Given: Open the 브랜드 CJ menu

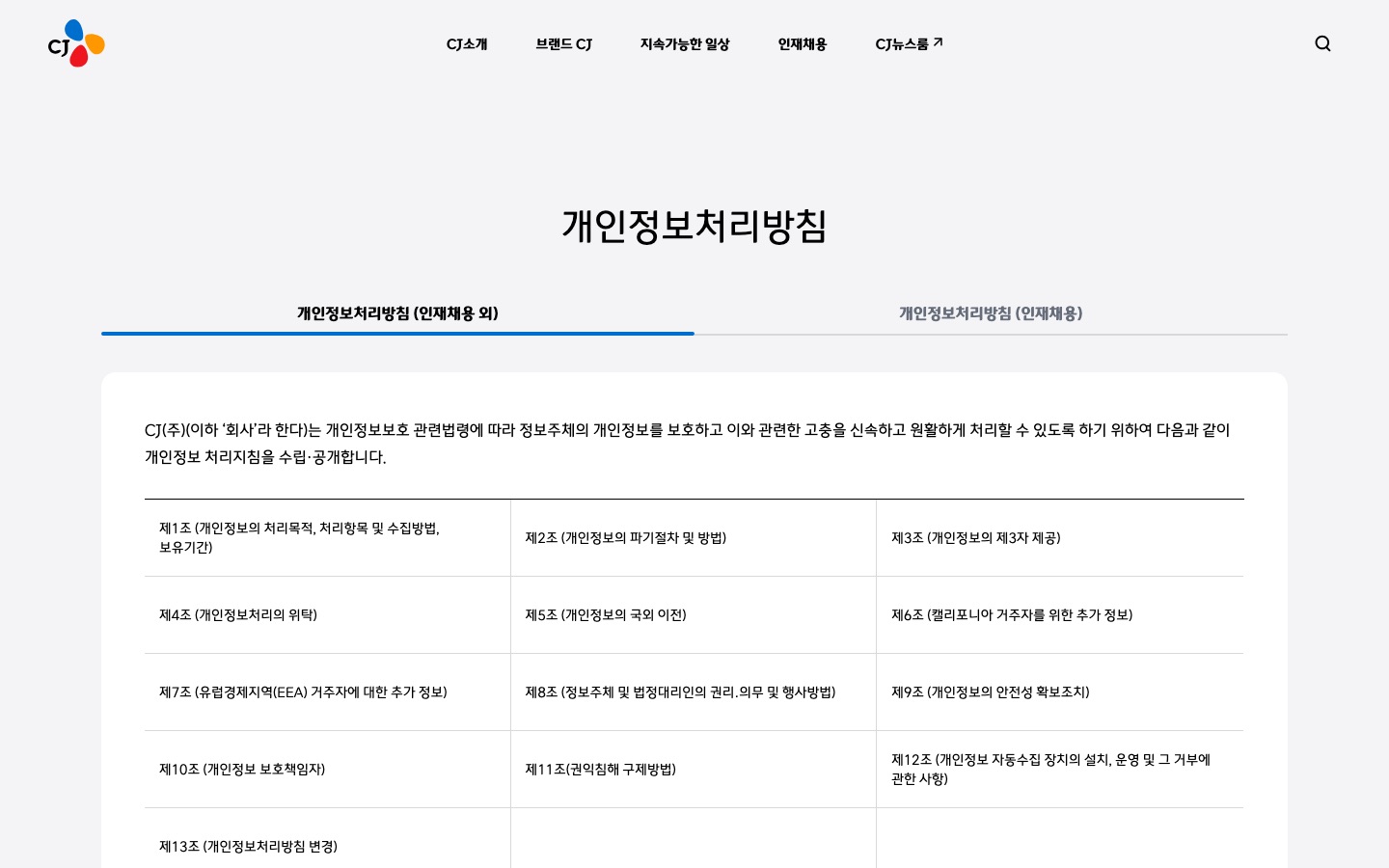Looking at the screenshot, I should (564, 44).
